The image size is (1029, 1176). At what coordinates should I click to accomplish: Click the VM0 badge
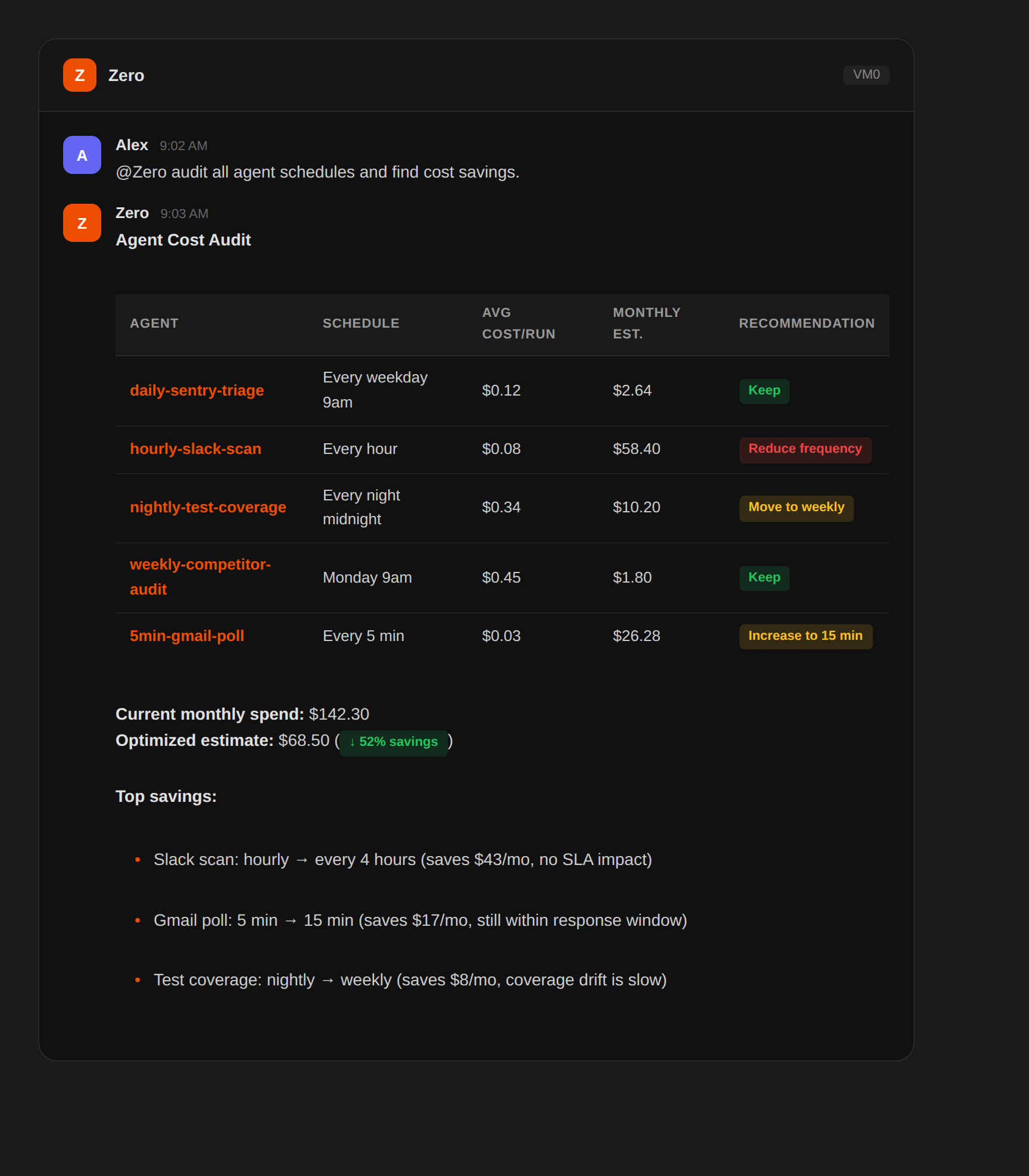[x=866, y=74]
